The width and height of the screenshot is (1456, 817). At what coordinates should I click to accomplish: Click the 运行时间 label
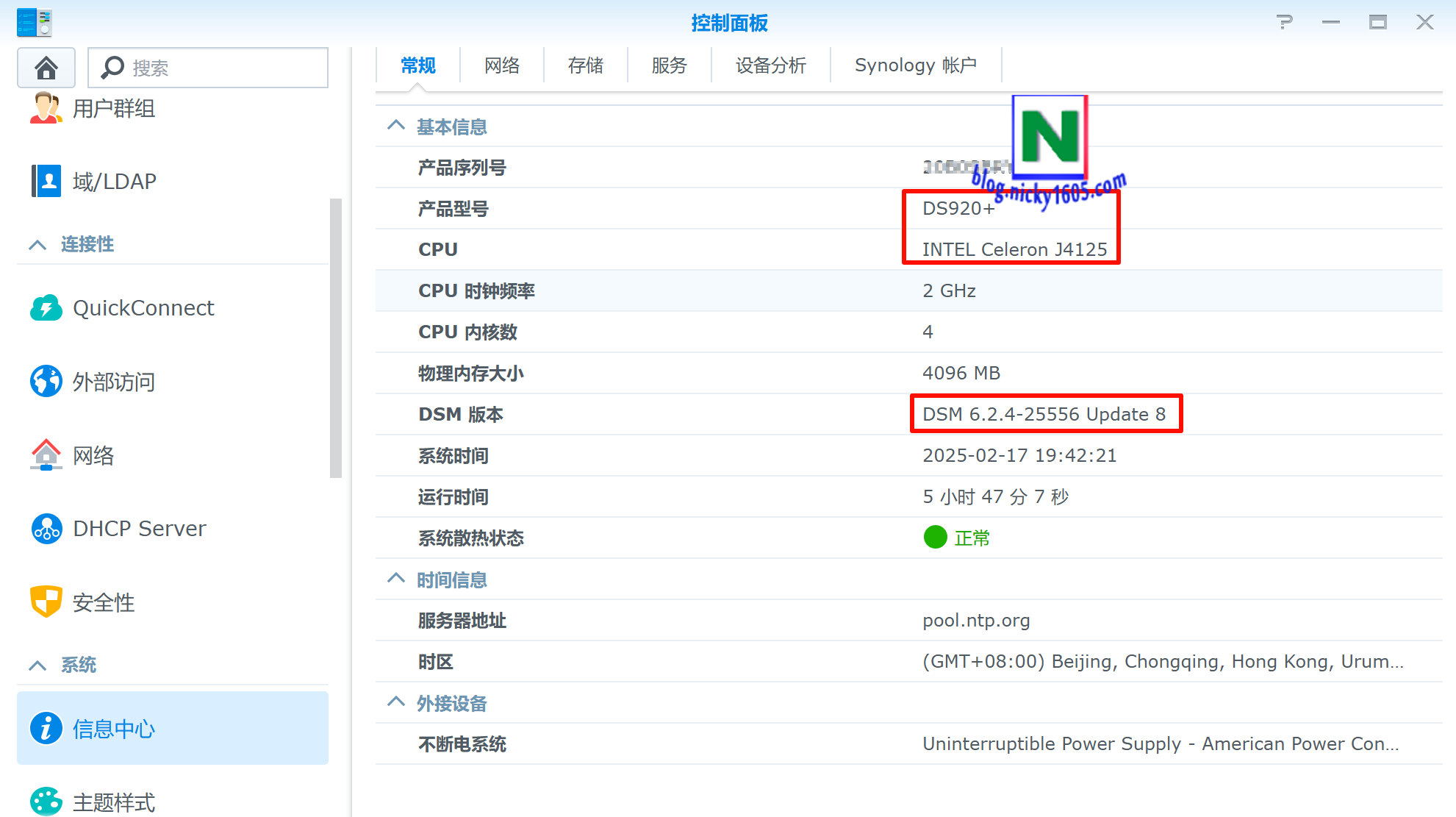tap(453, 497)
